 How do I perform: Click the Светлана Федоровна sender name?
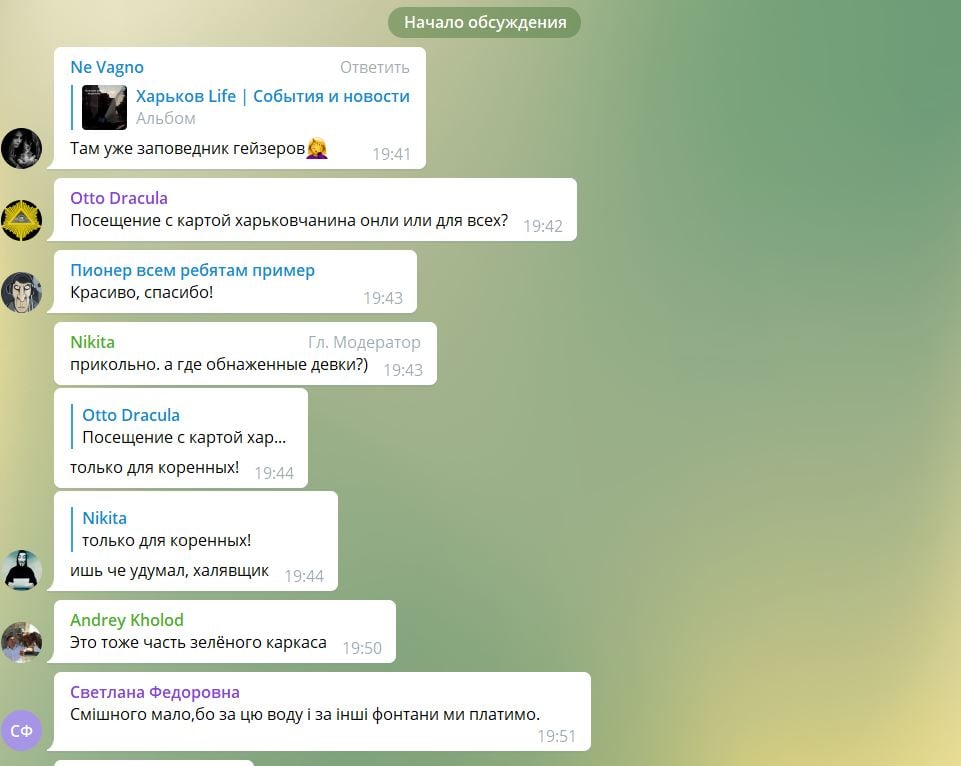click(154, 692)
